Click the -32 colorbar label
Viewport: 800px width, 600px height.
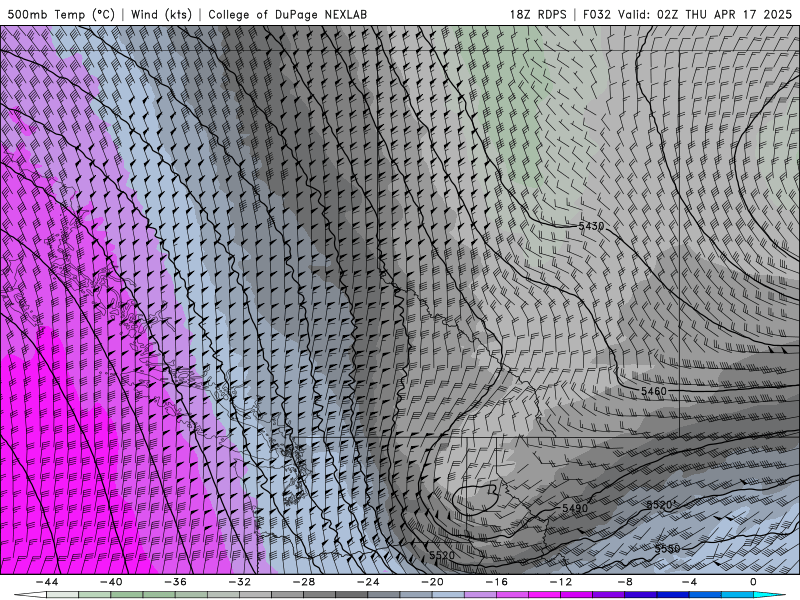point(240,582)
